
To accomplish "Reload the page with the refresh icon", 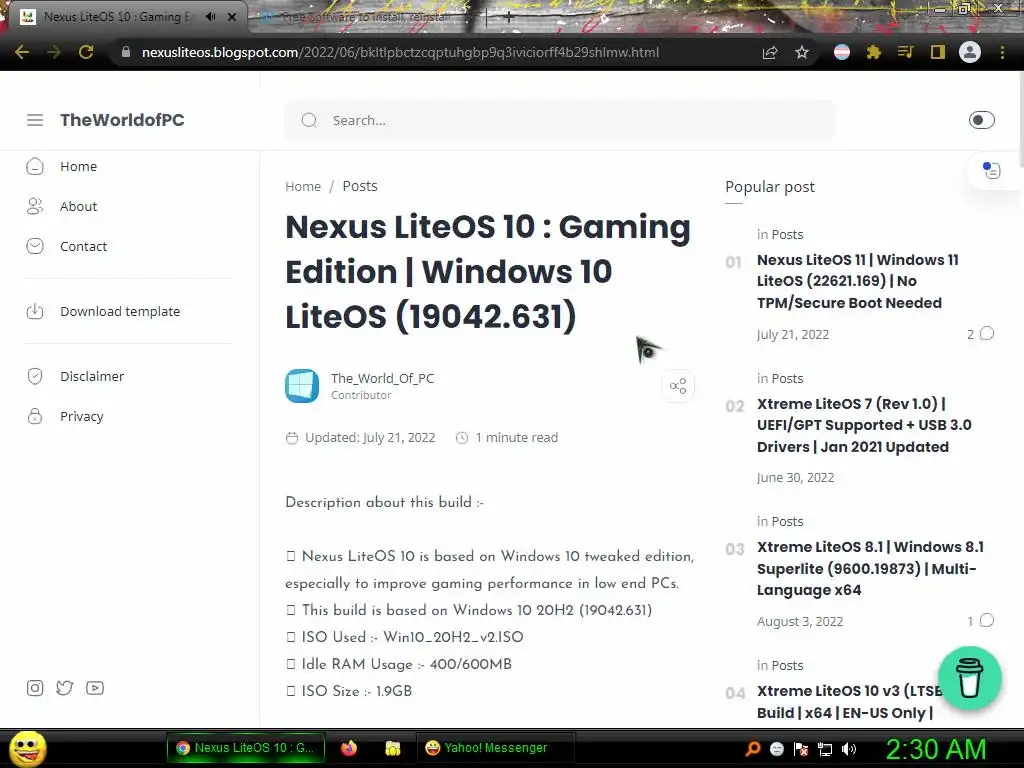I will pyautogui.click(x=86, y=52).
